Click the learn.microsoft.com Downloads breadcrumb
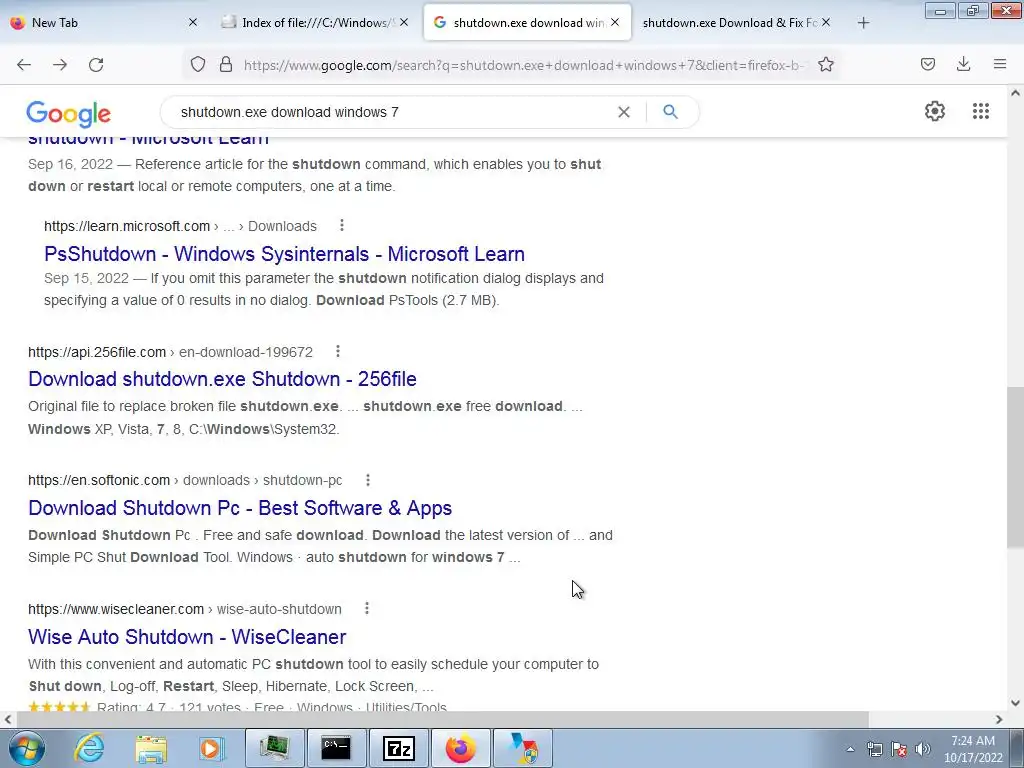Image resolution: width=1024 pixels, height=768 pixels. coord(180,226)
